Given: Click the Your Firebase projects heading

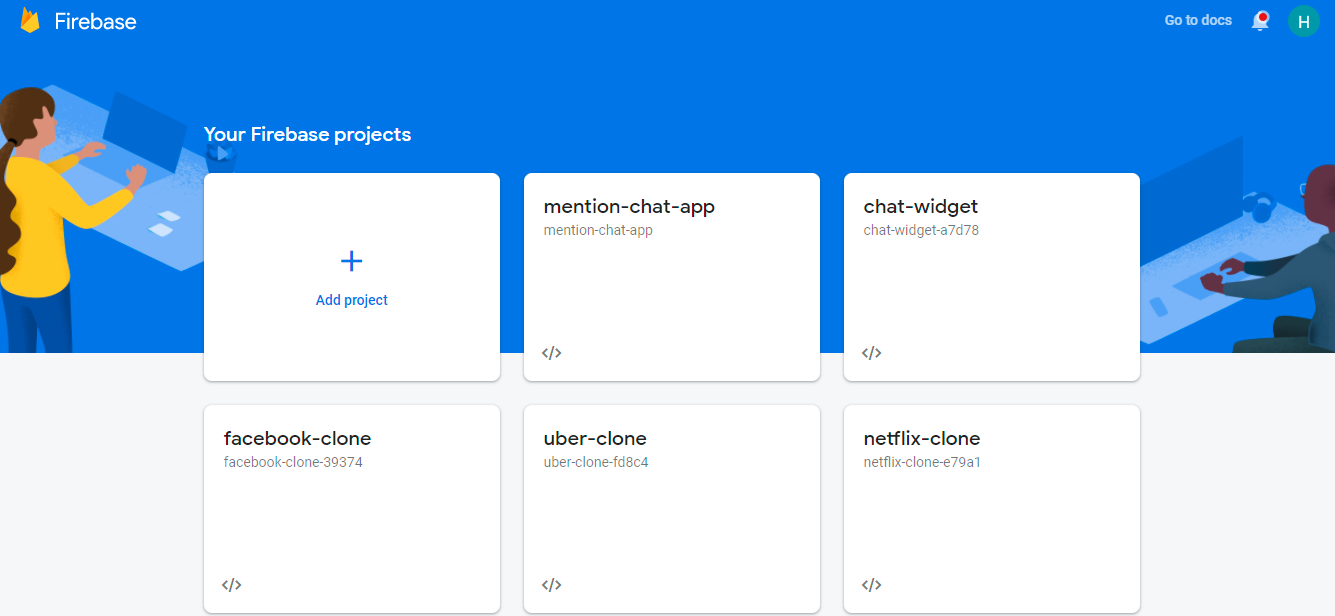Looking at the screenshot, I should coord(307,134).
